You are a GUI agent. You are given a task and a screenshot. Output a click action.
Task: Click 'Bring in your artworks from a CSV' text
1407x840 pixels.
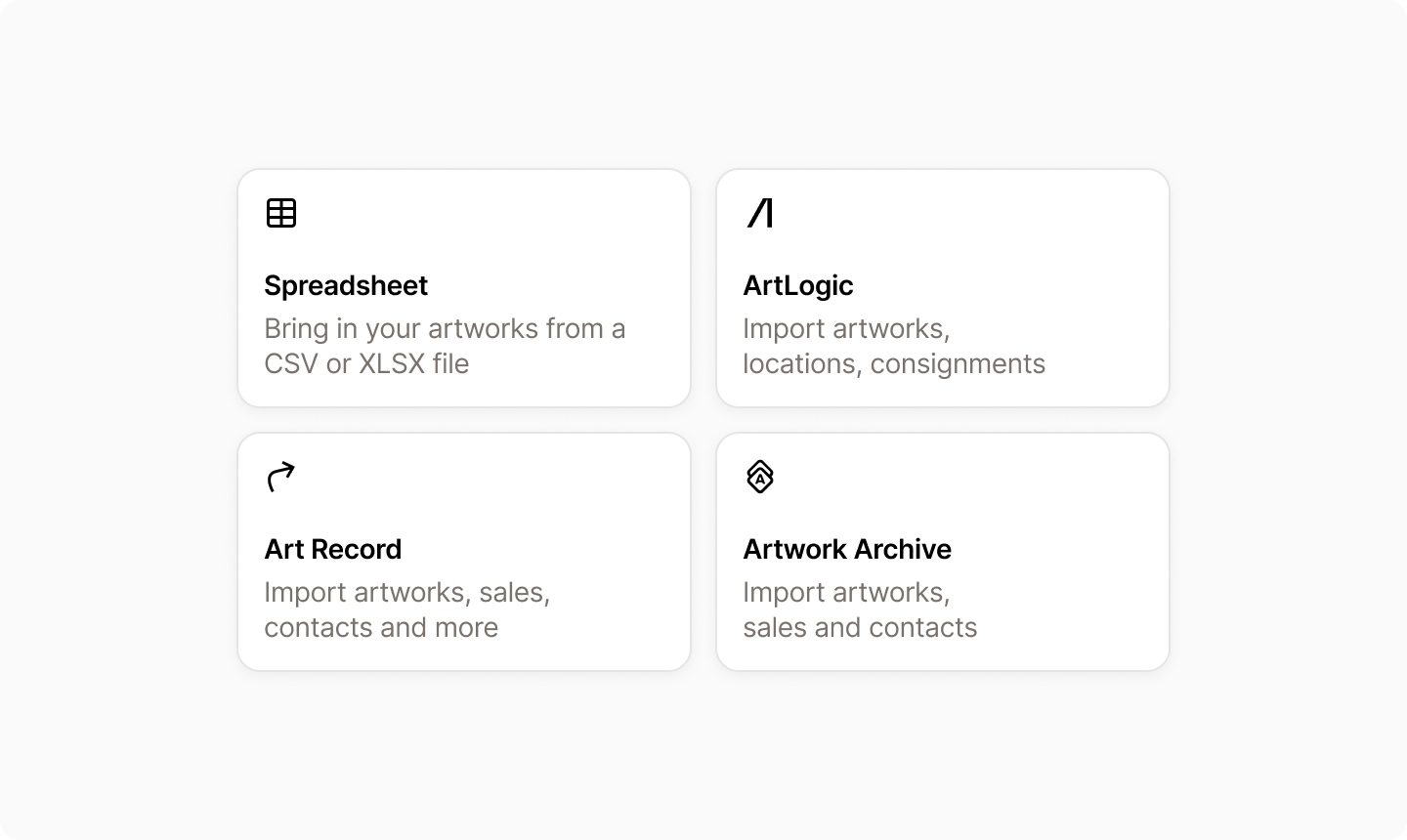(x=445, y=346)
